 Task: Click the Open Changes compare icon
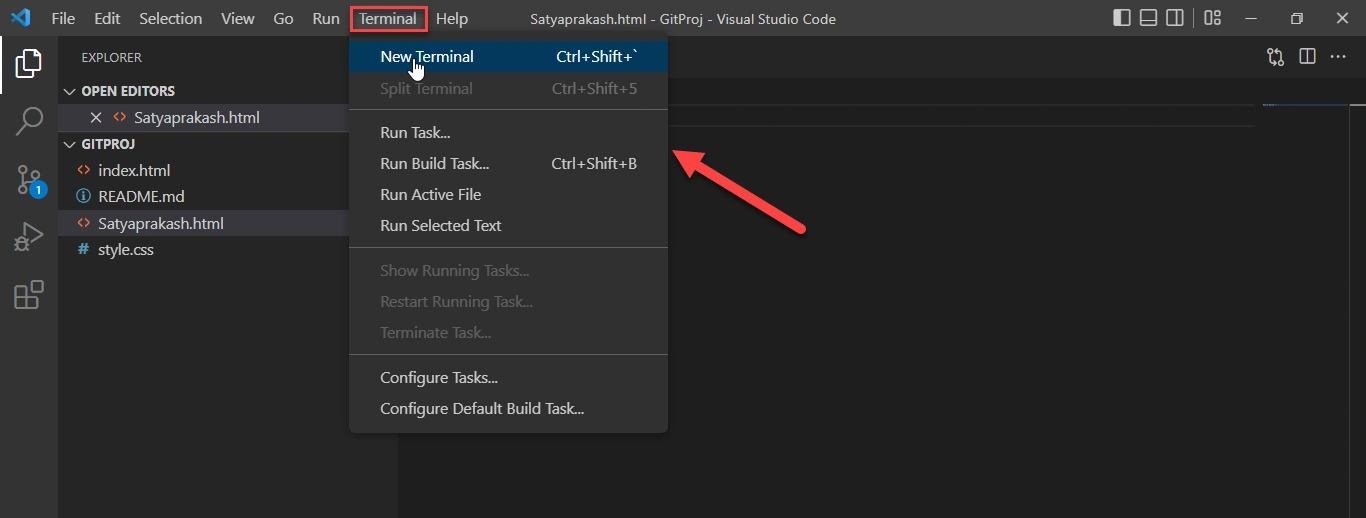1275,57
